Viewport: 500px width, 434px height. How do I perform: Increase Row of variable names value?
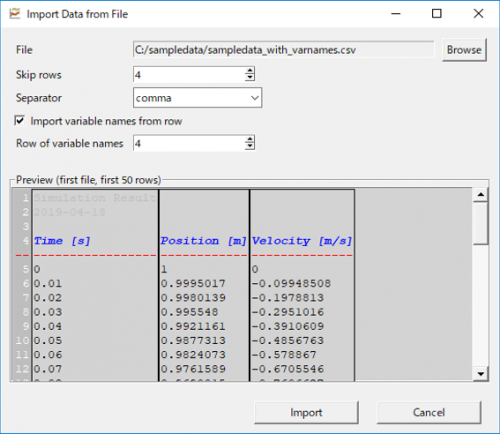(250, 139)
